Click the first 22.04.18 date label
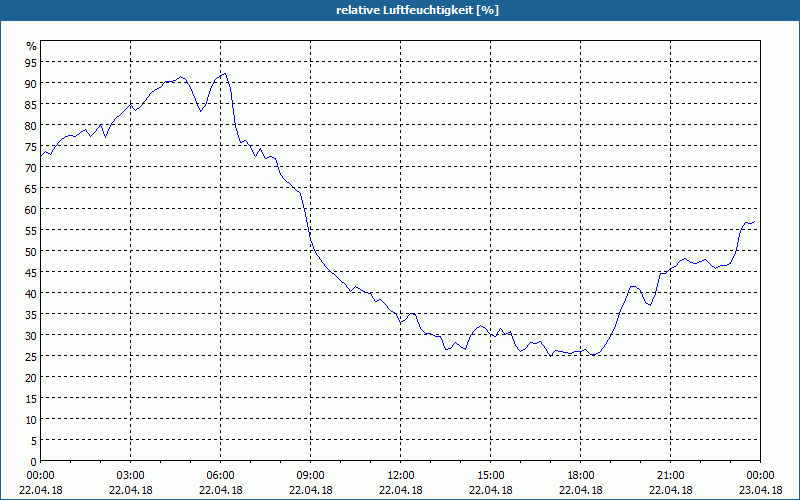This screenshot has height=500, width=800. [x=41, y=490]
